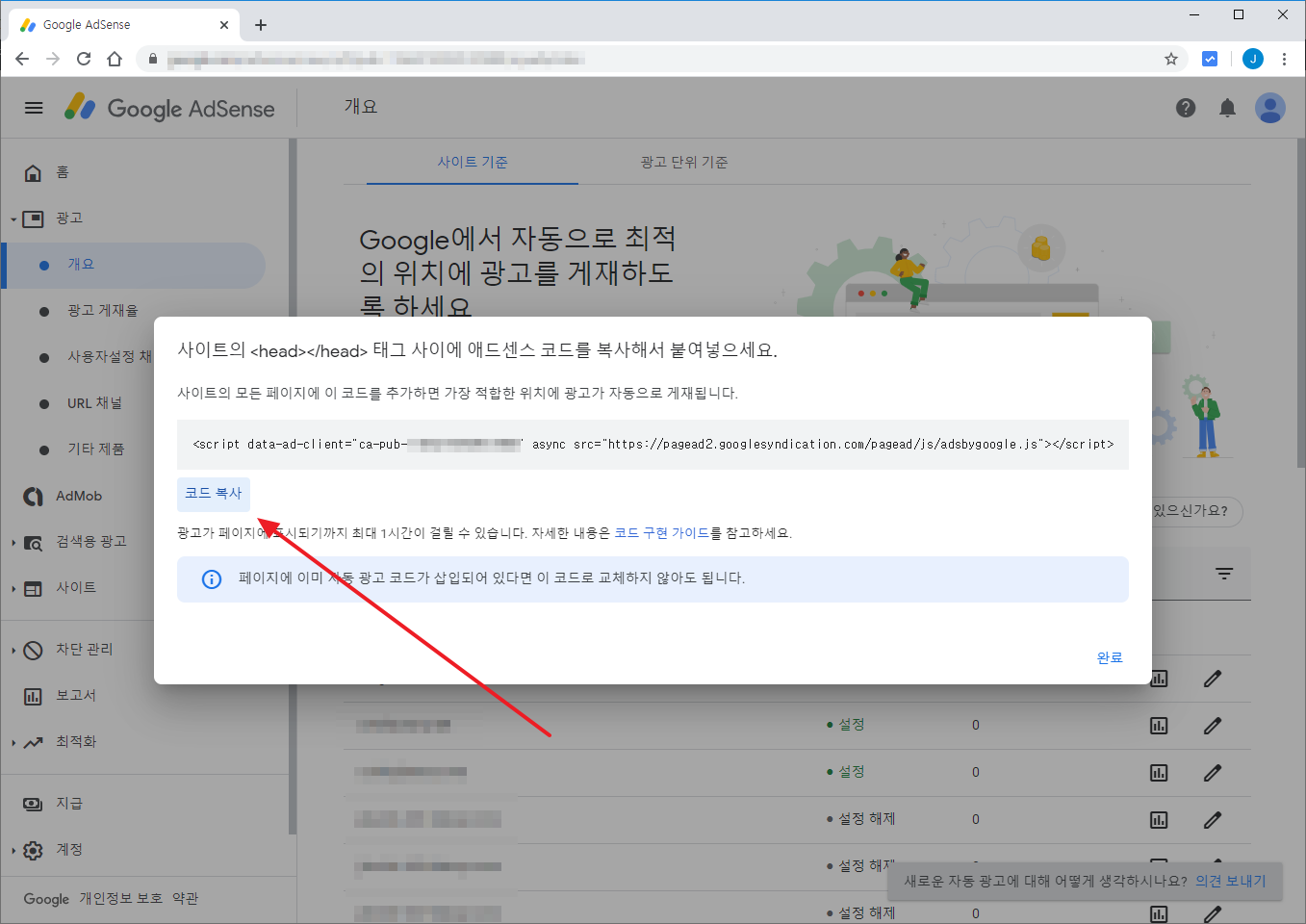
Task: Edit the first 설정 row pencil
Action: coord(1213,726)
